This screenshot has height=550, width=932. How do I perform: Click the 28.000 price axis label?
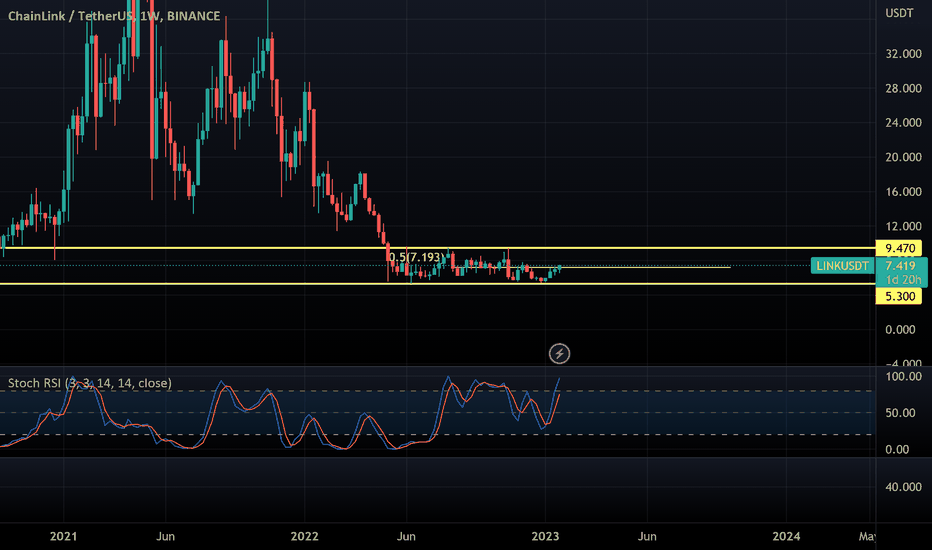coord(903,88)
